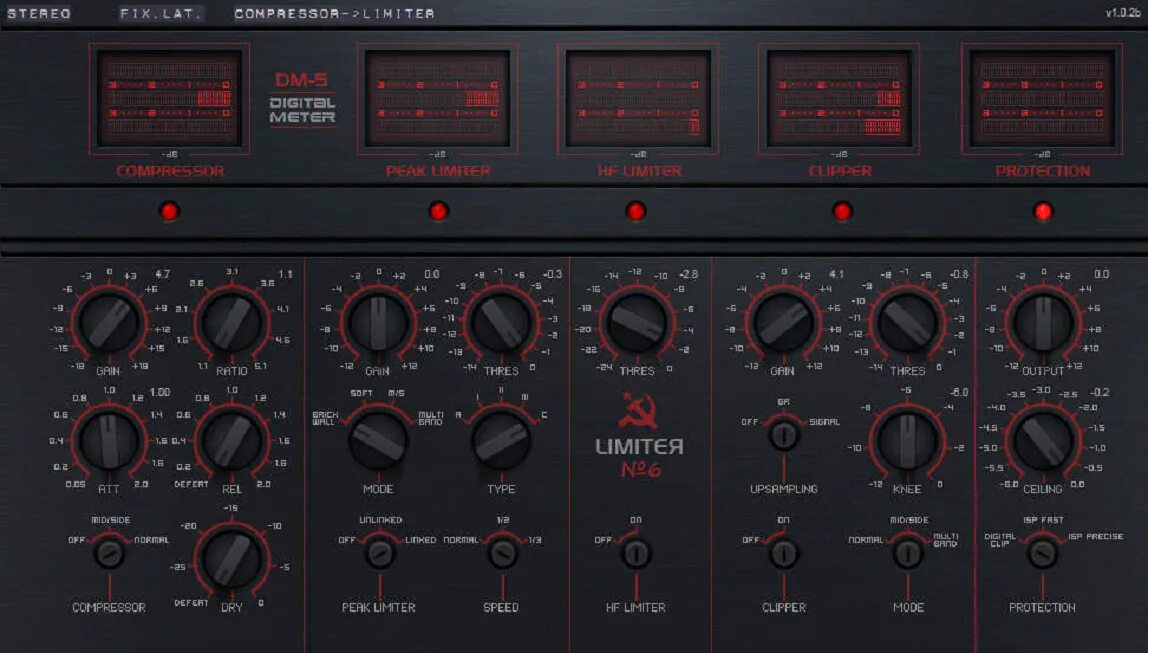This screenshot has height=653, width=1149.
Task: Click the ceiling value -0.2
Action: pos(1099,392)
